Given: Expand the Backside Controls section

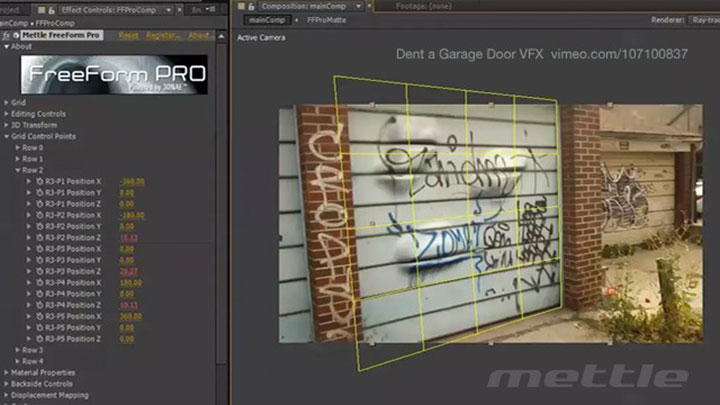Looking at the screenshot, I should (6, 384).
